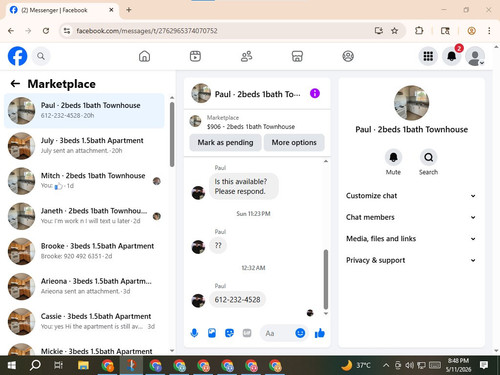Open the browser three-dot menu

[489, 31]
